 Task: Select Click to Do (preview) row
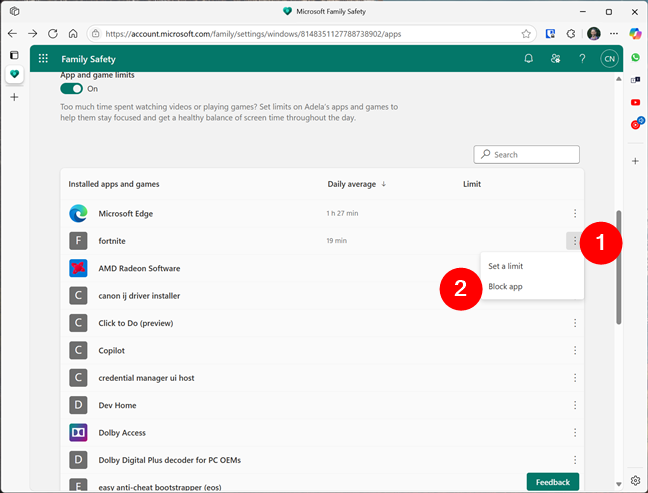(322, 323)
